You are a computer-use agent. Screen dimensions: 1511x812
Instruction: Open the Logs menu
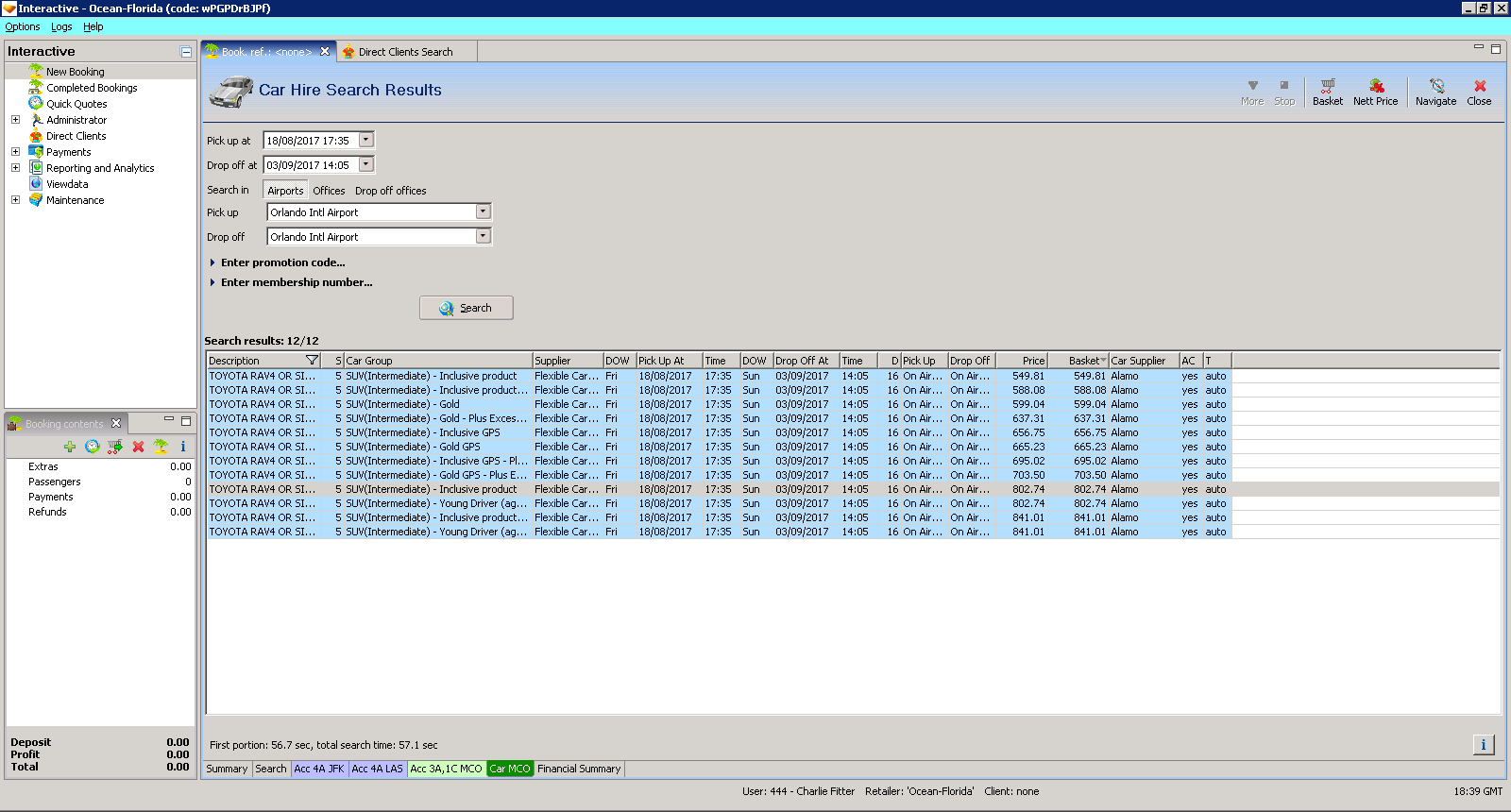(61, 26)
